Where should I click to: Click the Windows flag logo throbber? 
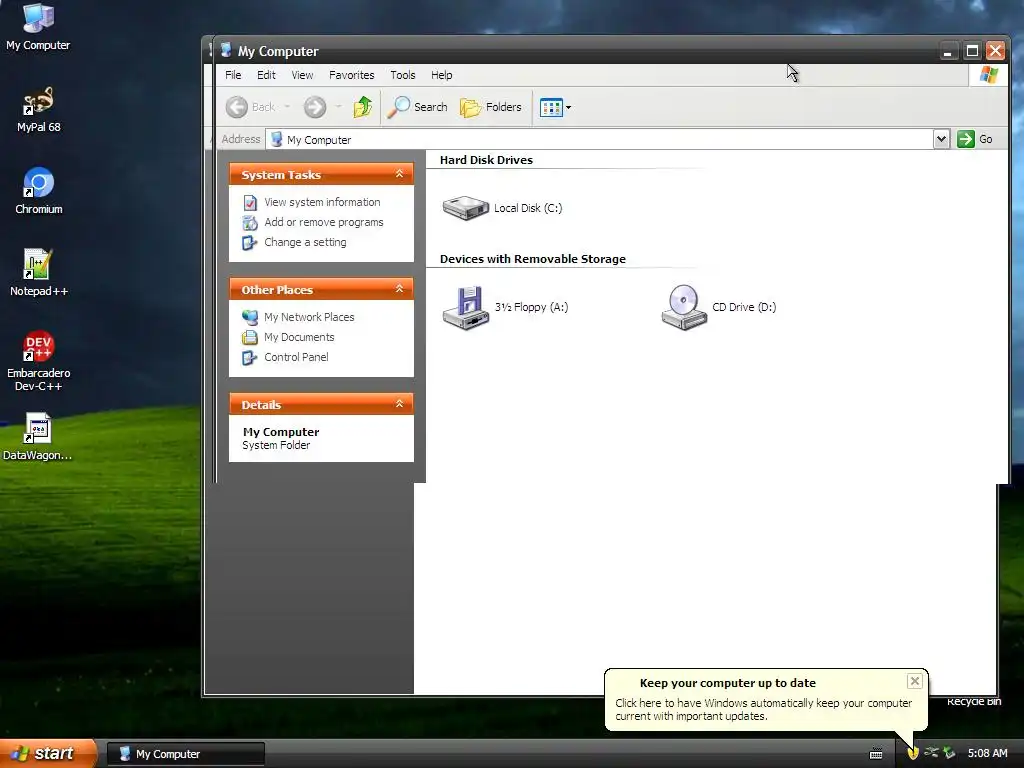[x=988, y=74]
